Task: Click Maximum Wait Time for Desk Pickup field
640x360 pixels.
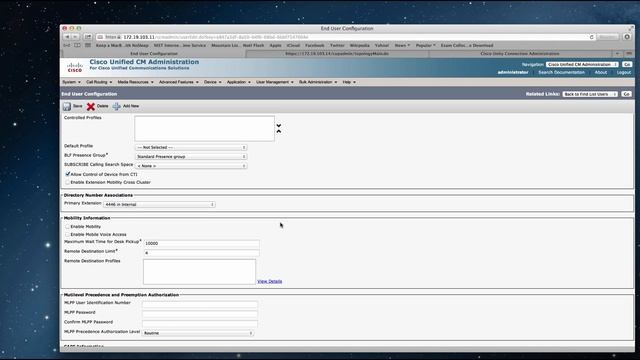Action: (201, 243)
